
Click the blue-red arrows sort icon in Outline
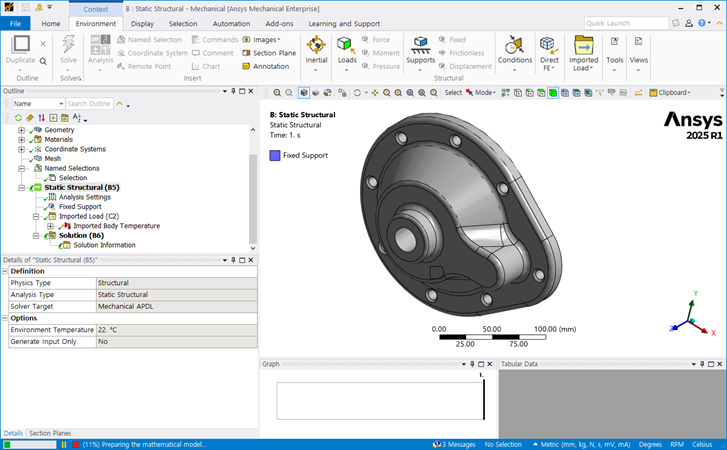tap(41, 118)
